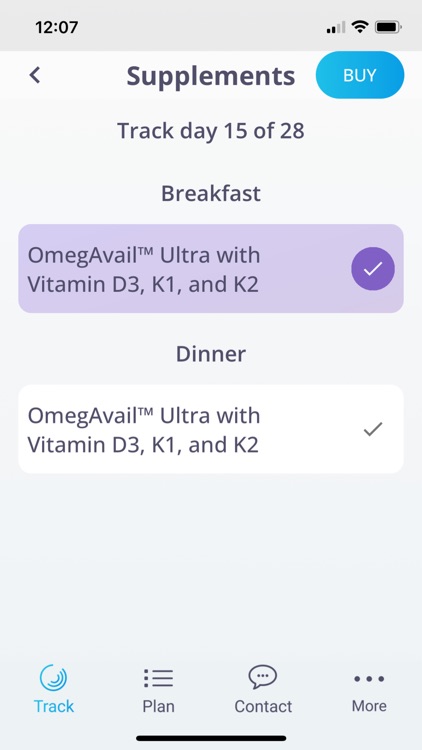422x750 pixels.
Task: Open the Track tab swirl icon
Action: point(53,678)
